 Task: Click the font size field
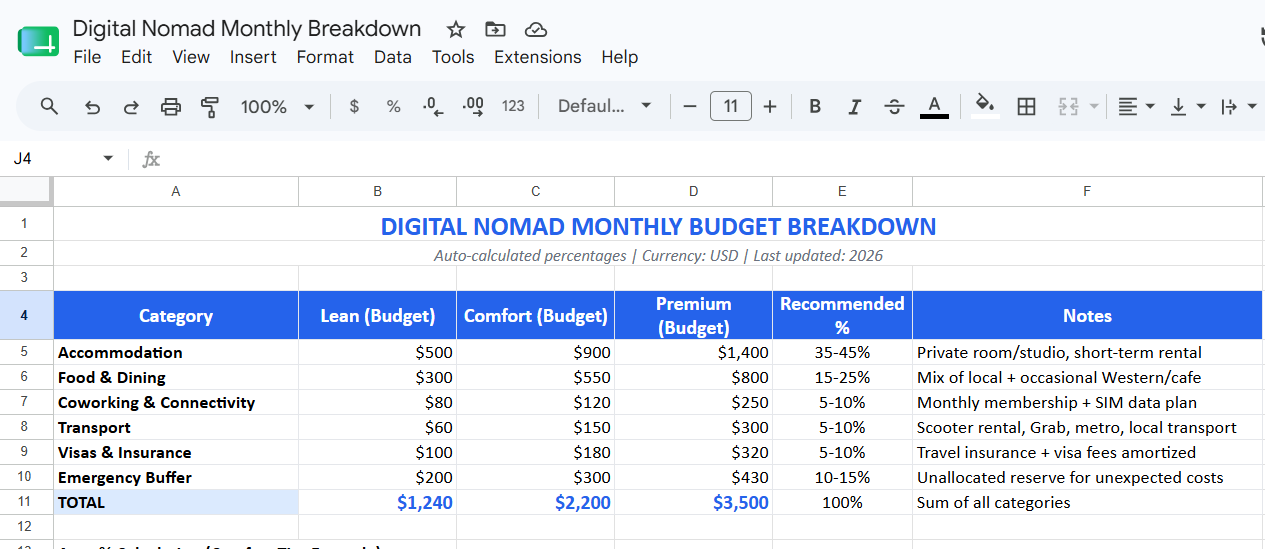pos(731,106)
